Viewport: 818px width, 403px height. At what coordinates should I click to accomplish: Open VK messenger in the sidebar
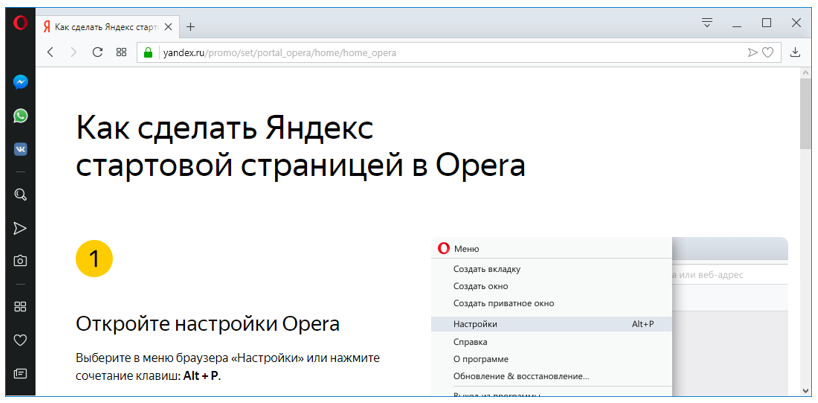click(20, 149)
